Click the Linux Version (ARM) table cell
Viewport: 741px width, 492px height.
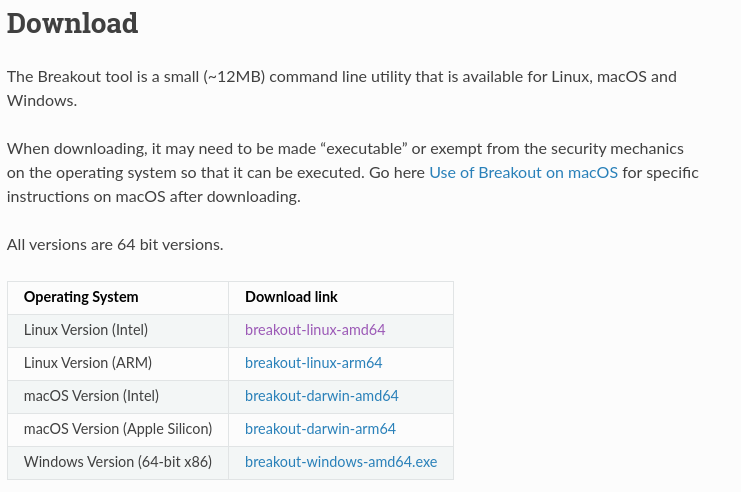pos(118,363)
